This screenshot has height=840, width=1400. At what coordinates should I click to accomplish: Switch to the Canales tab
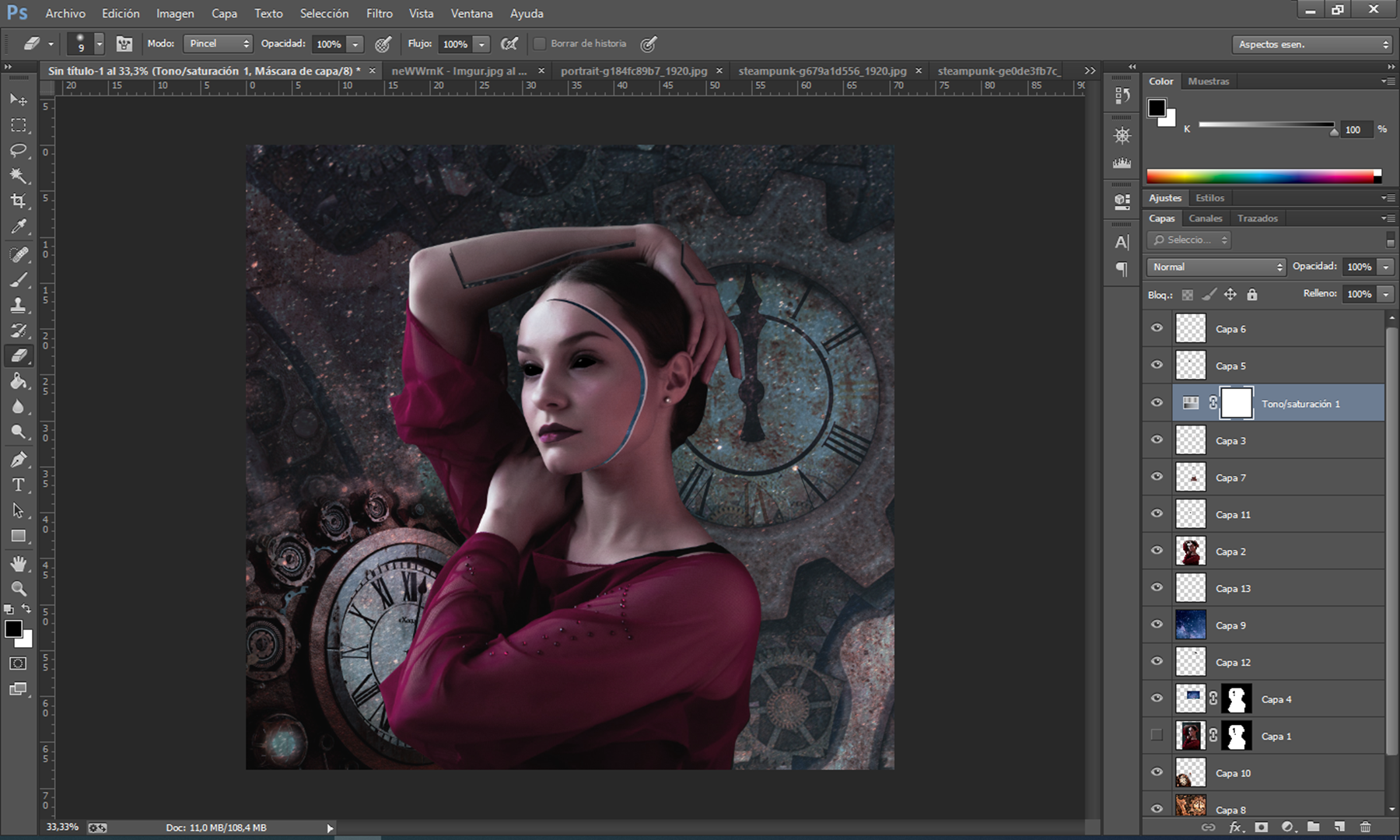1205,219
